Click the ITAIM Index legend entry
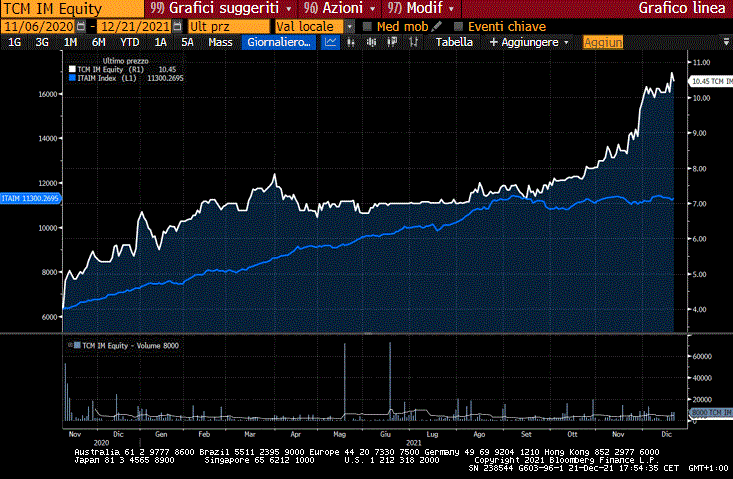Viewport: 733px width, 479px height. [x=126, y=78]
